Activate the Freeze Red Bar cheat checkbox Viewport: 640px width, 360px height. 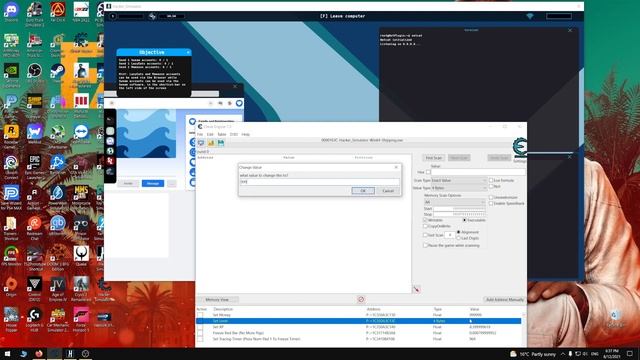click(200, 333)
